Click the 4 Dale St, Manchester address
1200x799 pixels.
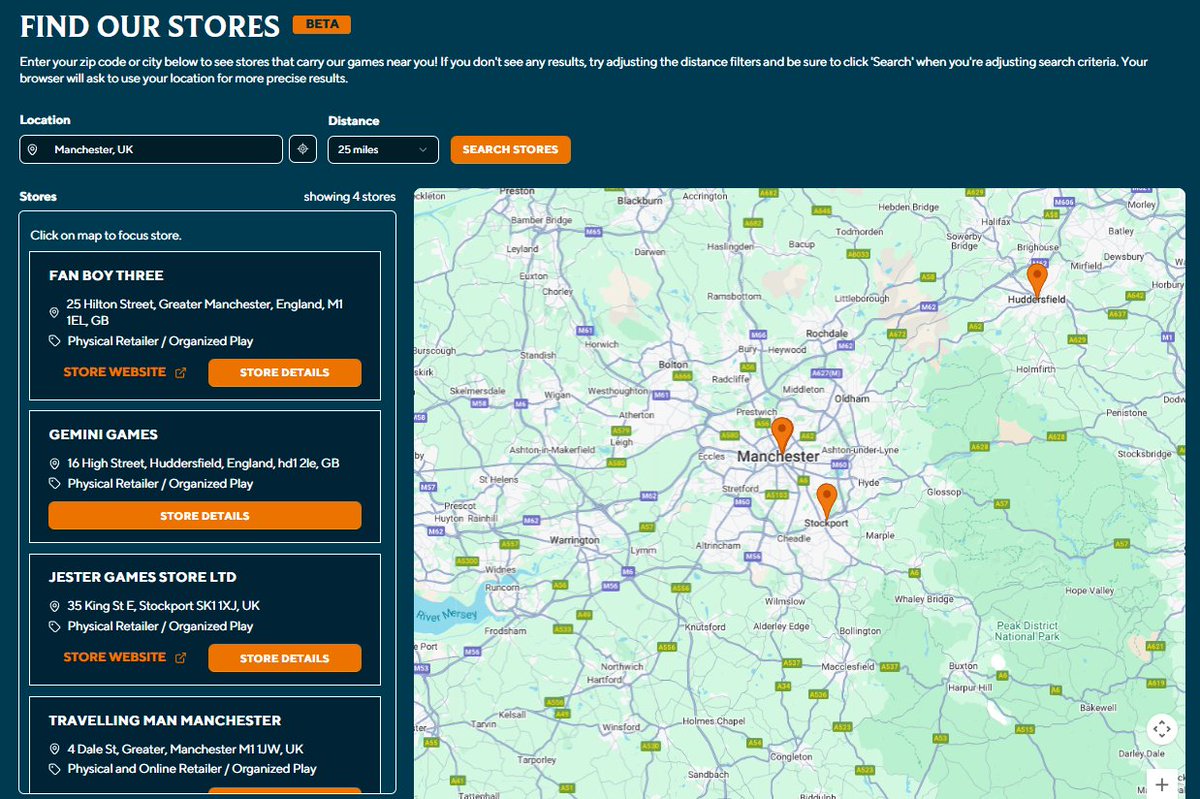tap(186, 749)
